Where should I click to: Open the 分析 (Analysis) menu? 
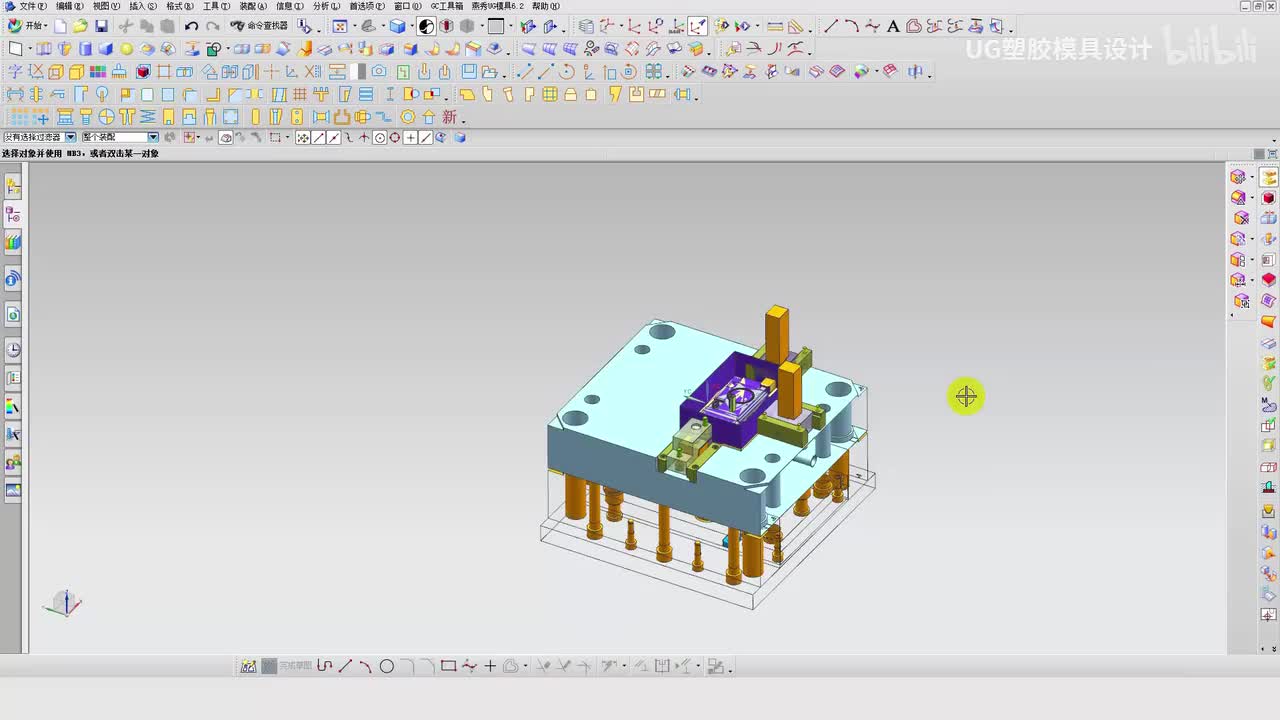point(327,6)
